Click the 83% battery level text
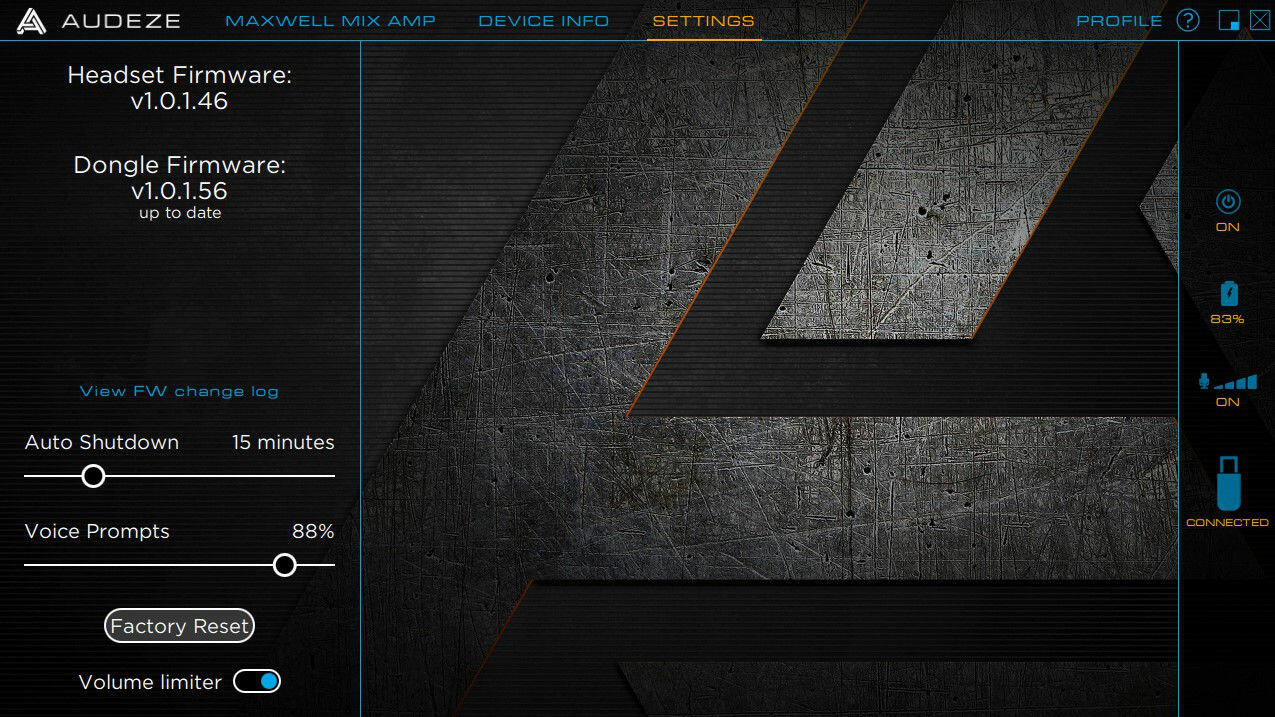Screen dimensions: 1275x717 point(1227,319)
